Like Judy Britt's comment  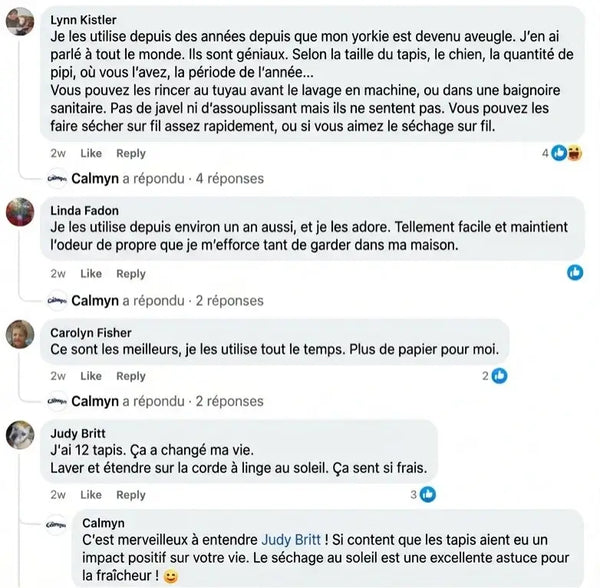tap(91, 495)
